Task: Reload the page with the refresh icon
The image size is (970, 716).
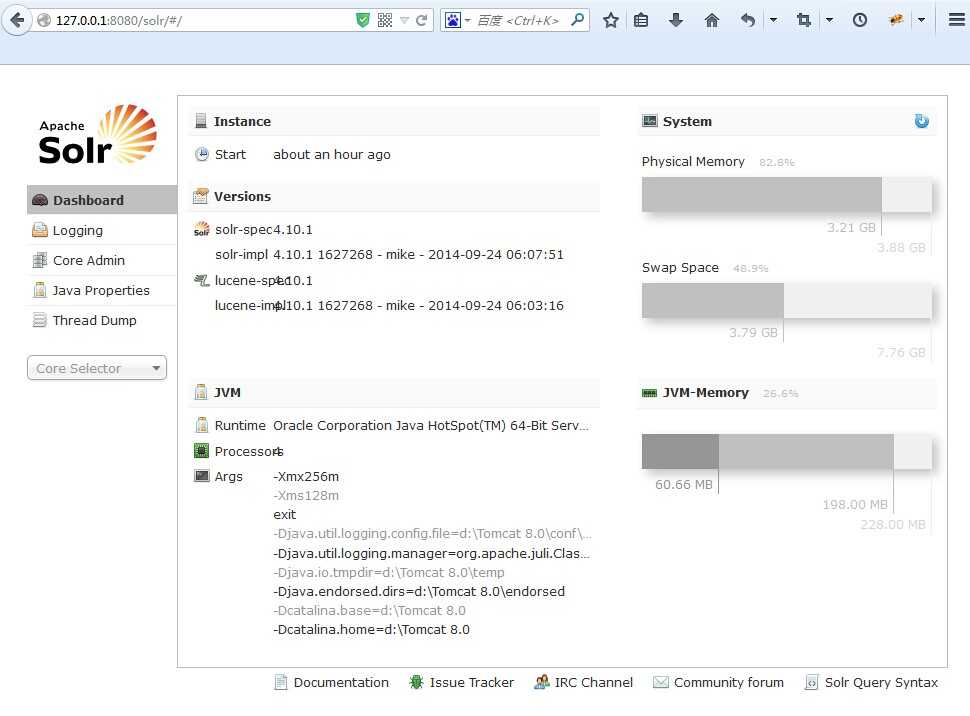Action: pos(422,20)
